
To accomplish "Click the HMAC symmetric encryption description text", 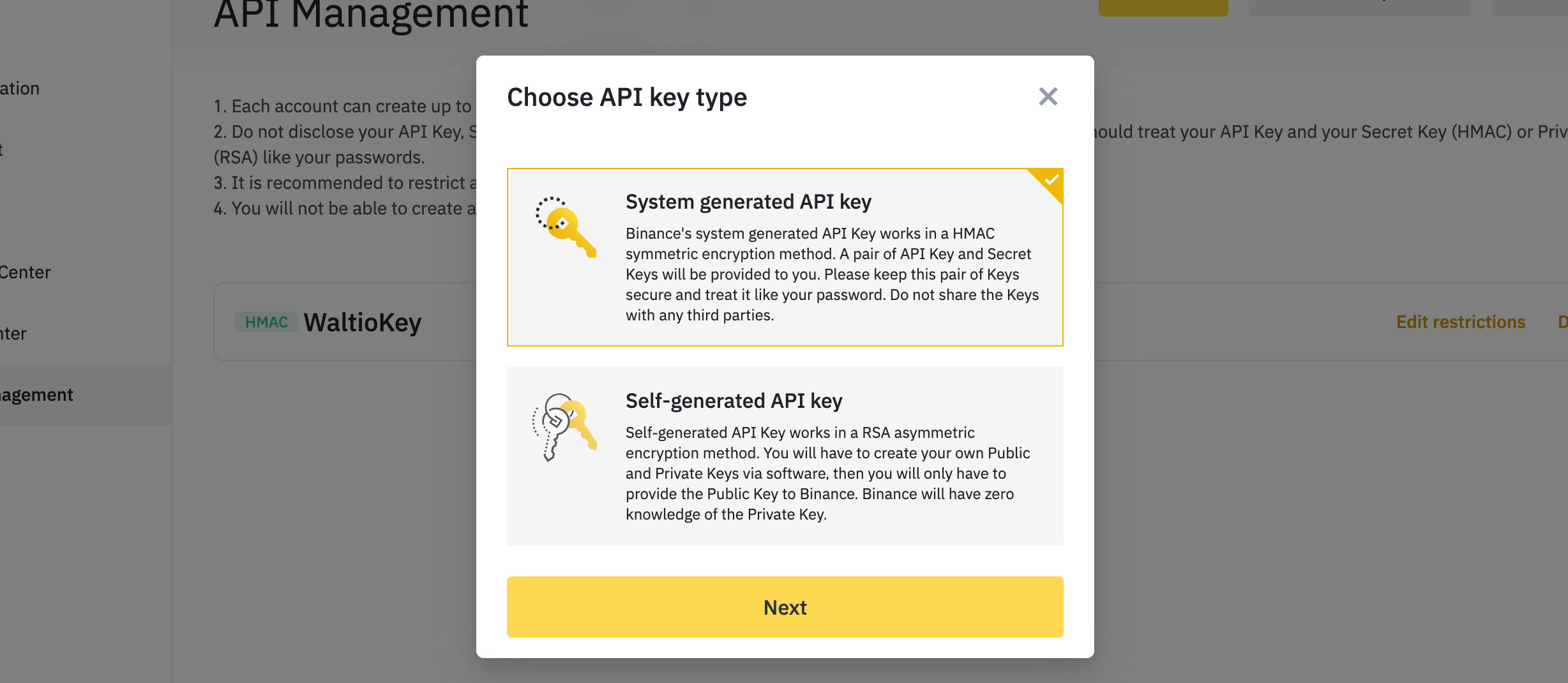I will pyautogui.click(x=831, y=274).
